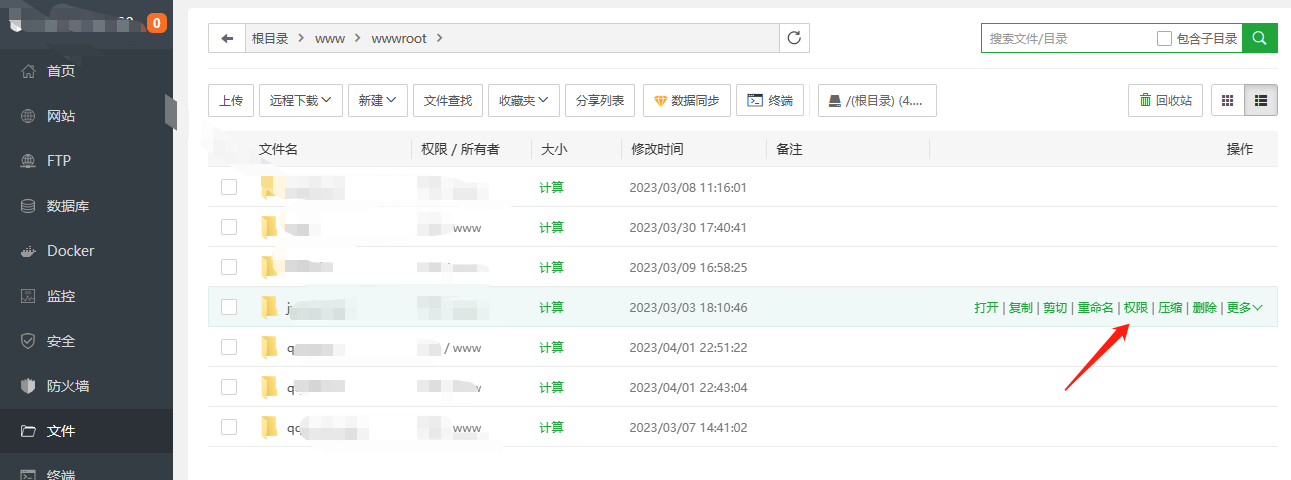Open the 安全 shield icon in sidebar
This screenshot has height=480, width=1291.
click(29, 341)
